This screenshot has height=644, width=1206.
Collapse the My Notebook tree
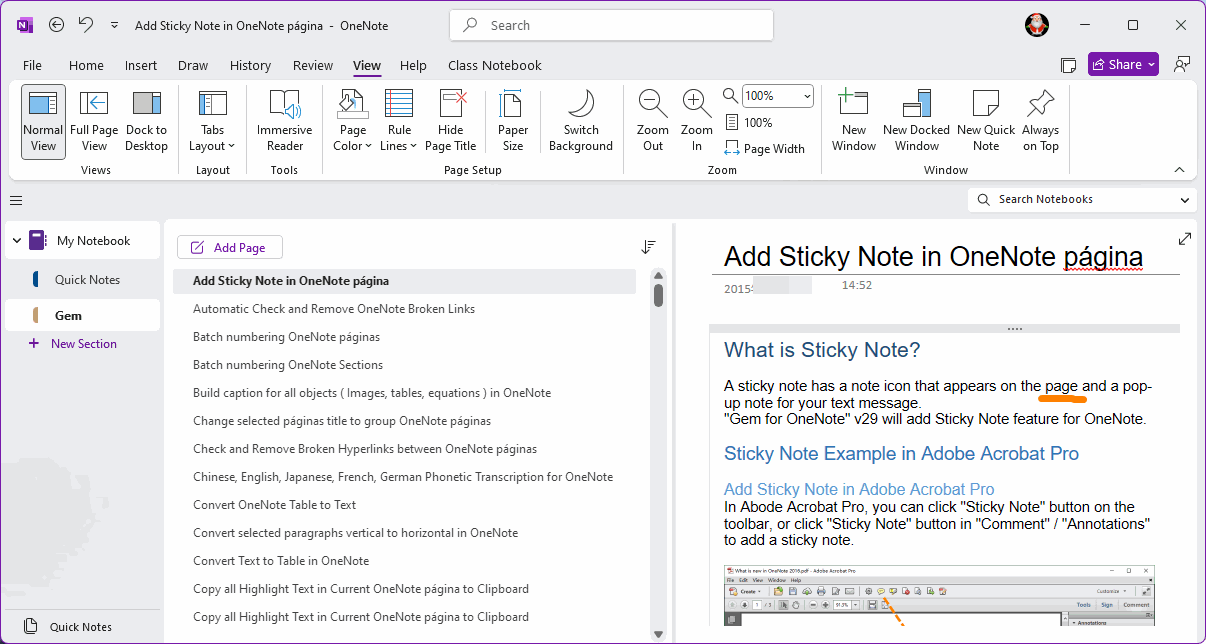click(x=16, y=241)
